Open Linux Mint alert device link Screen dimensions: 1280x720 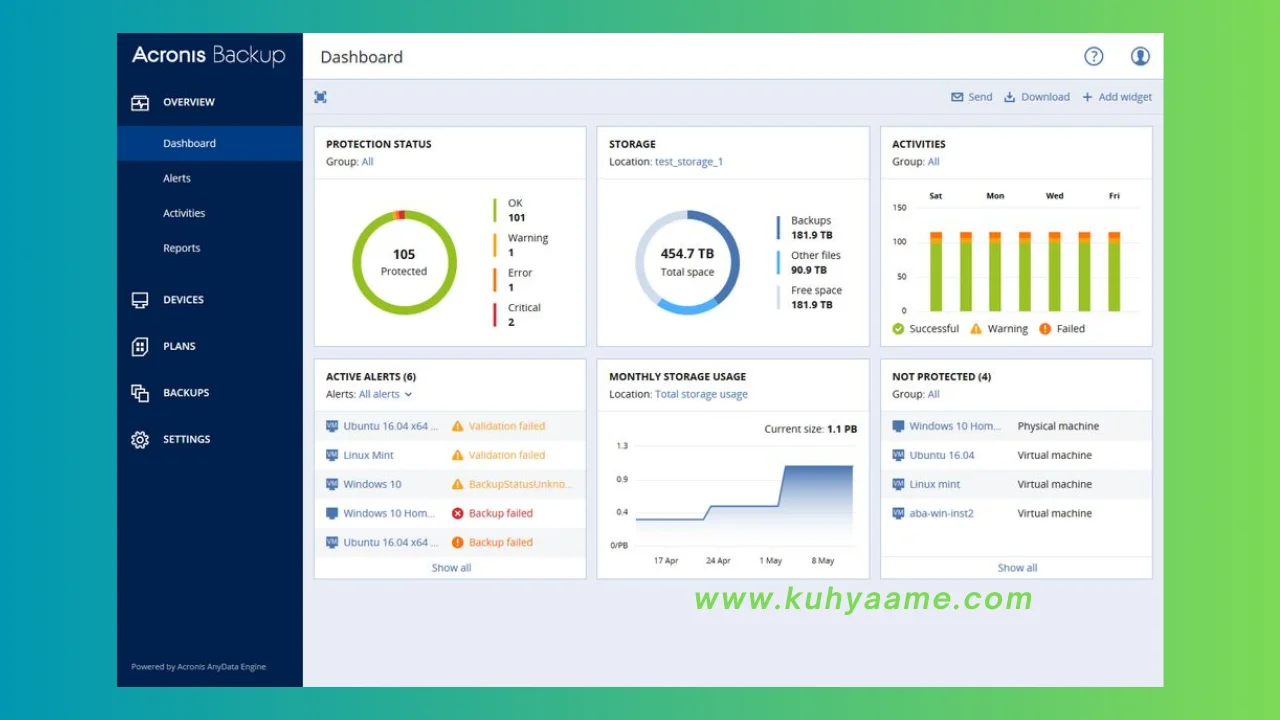coord(369,455)
